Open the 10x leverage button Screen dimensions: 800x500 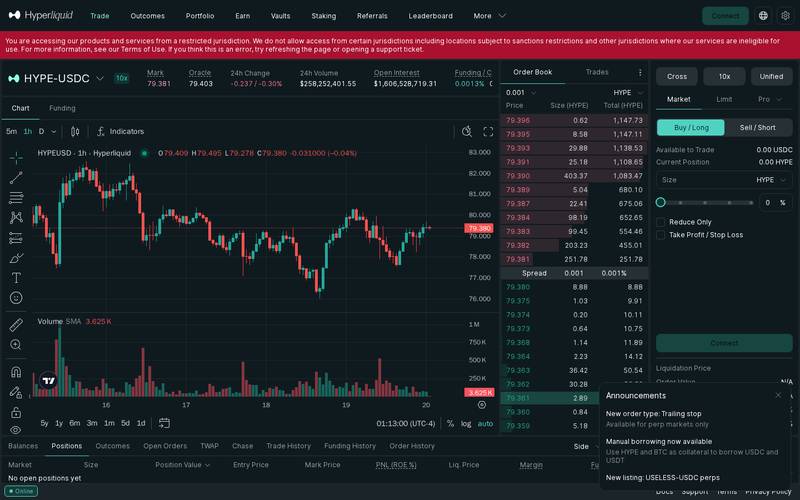pos(724,77)
